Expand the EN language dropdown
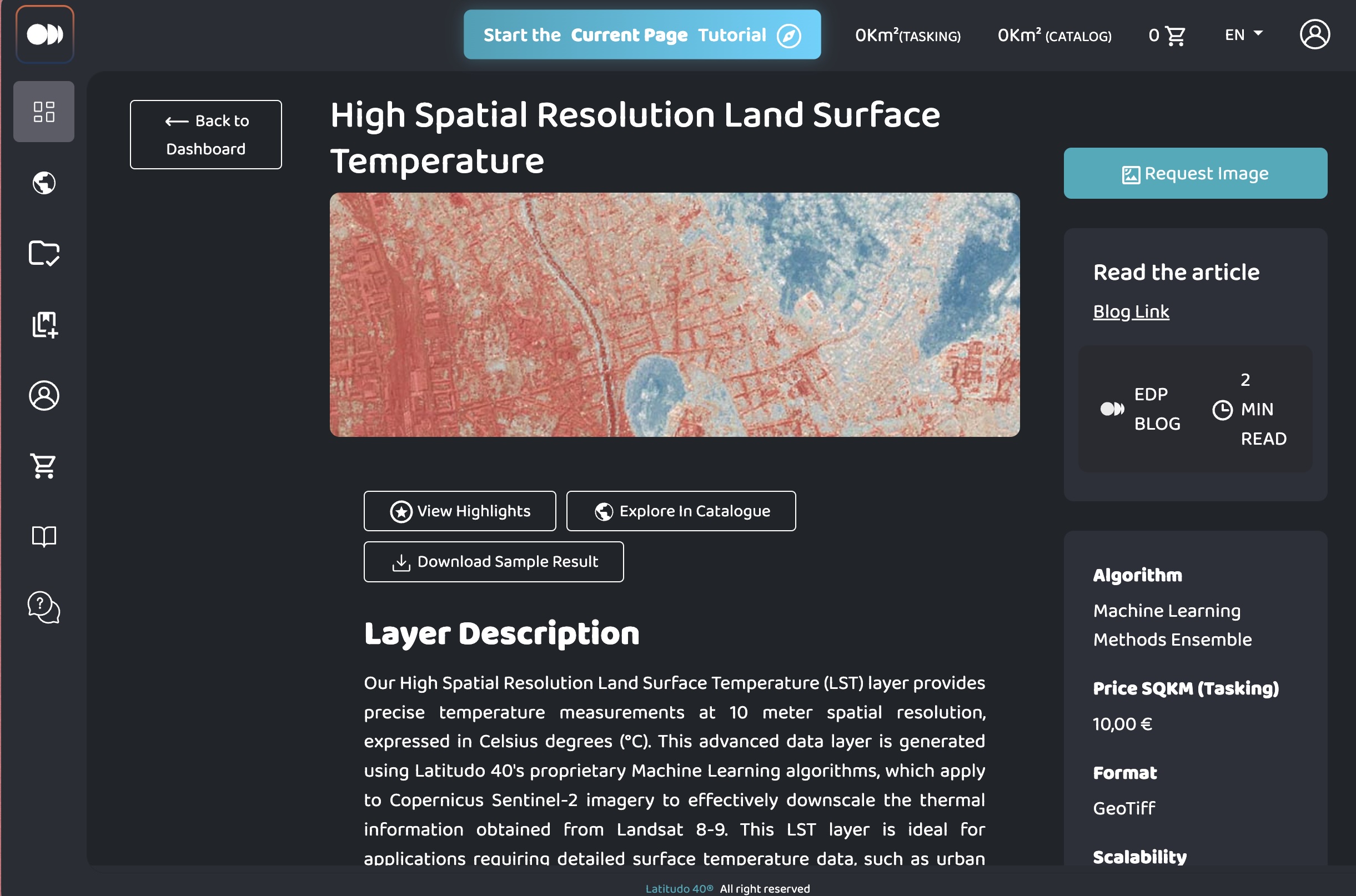The width and height of the screenshot is (1356, 896). [1243, 35]
